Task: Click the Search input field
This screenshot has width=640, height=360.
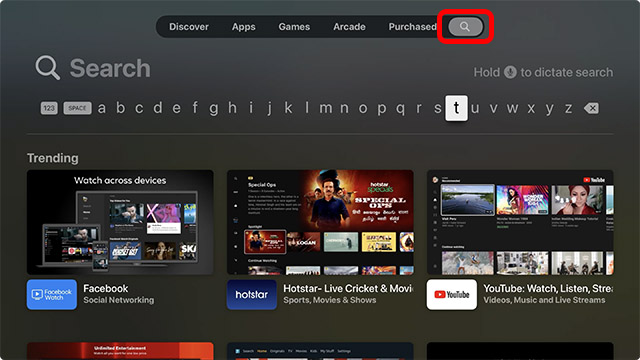Action: [x=93, y=68]
